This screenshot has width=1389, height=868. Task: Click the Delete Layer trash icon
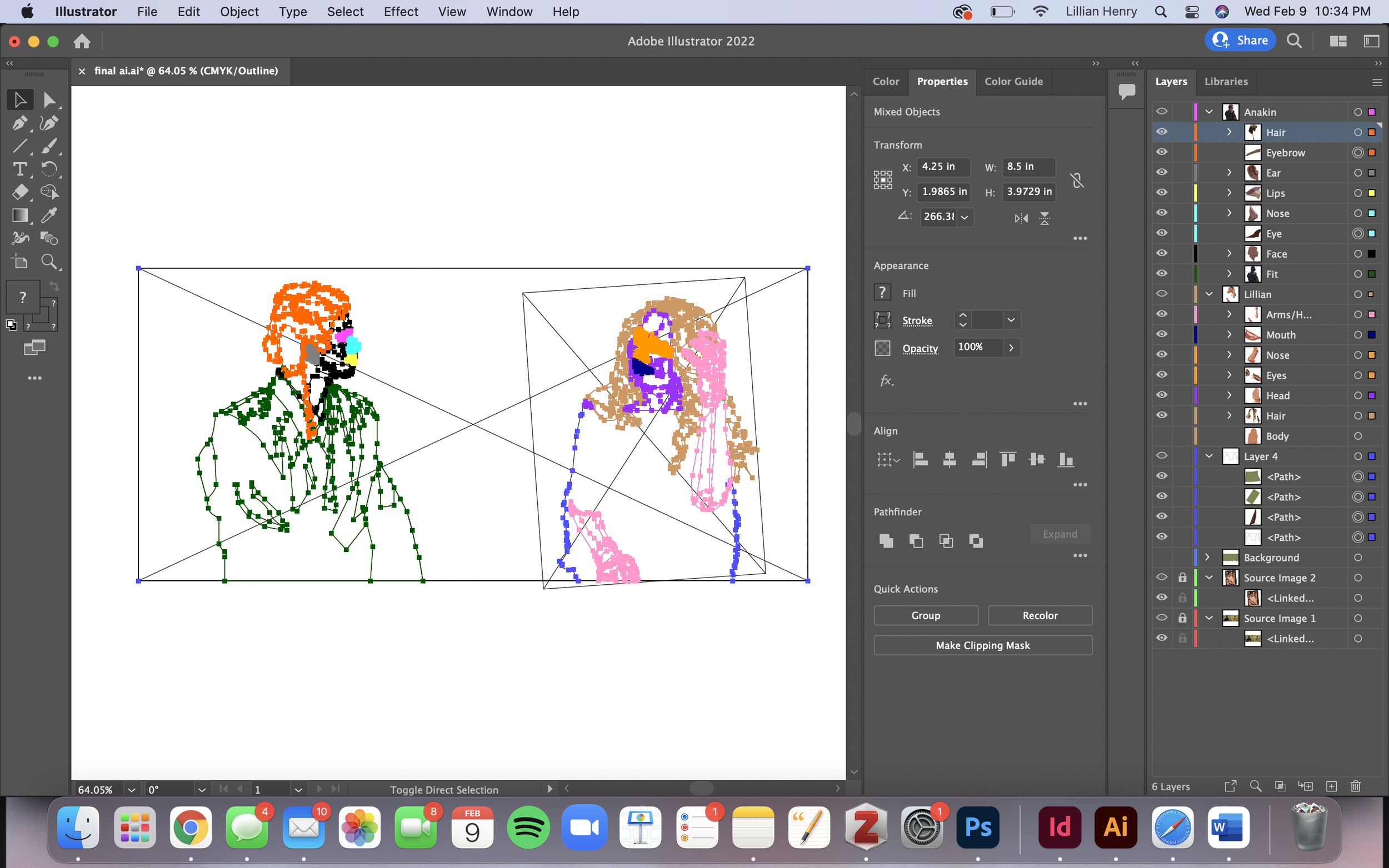(1356, 786)
